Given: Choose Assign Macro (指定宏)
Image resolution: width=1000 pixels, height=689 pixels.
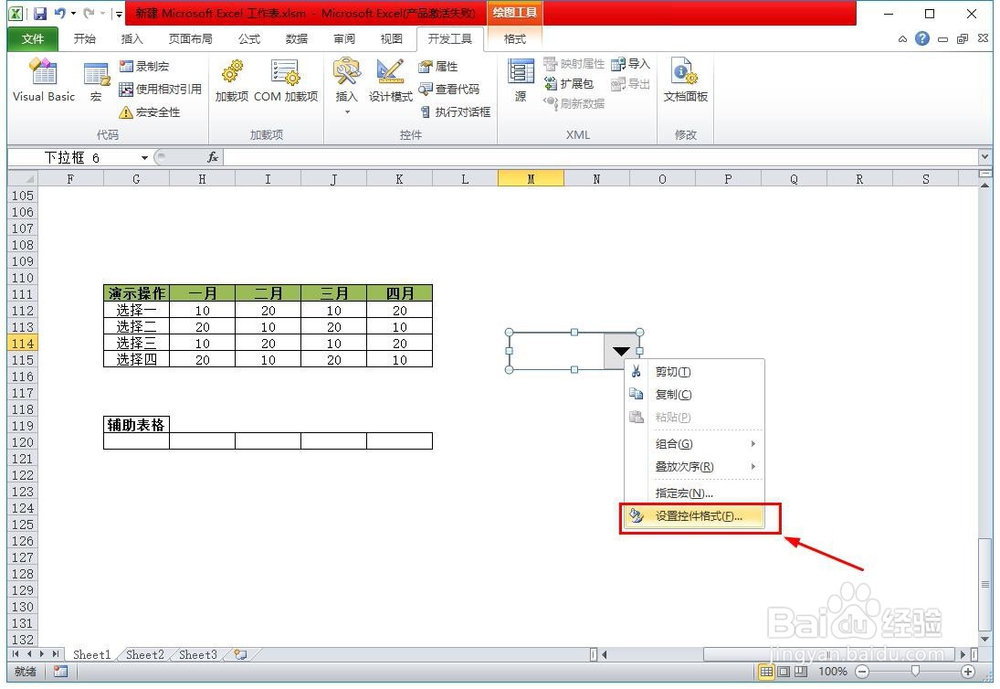Looking at the screenshot, I should point(694,493).
